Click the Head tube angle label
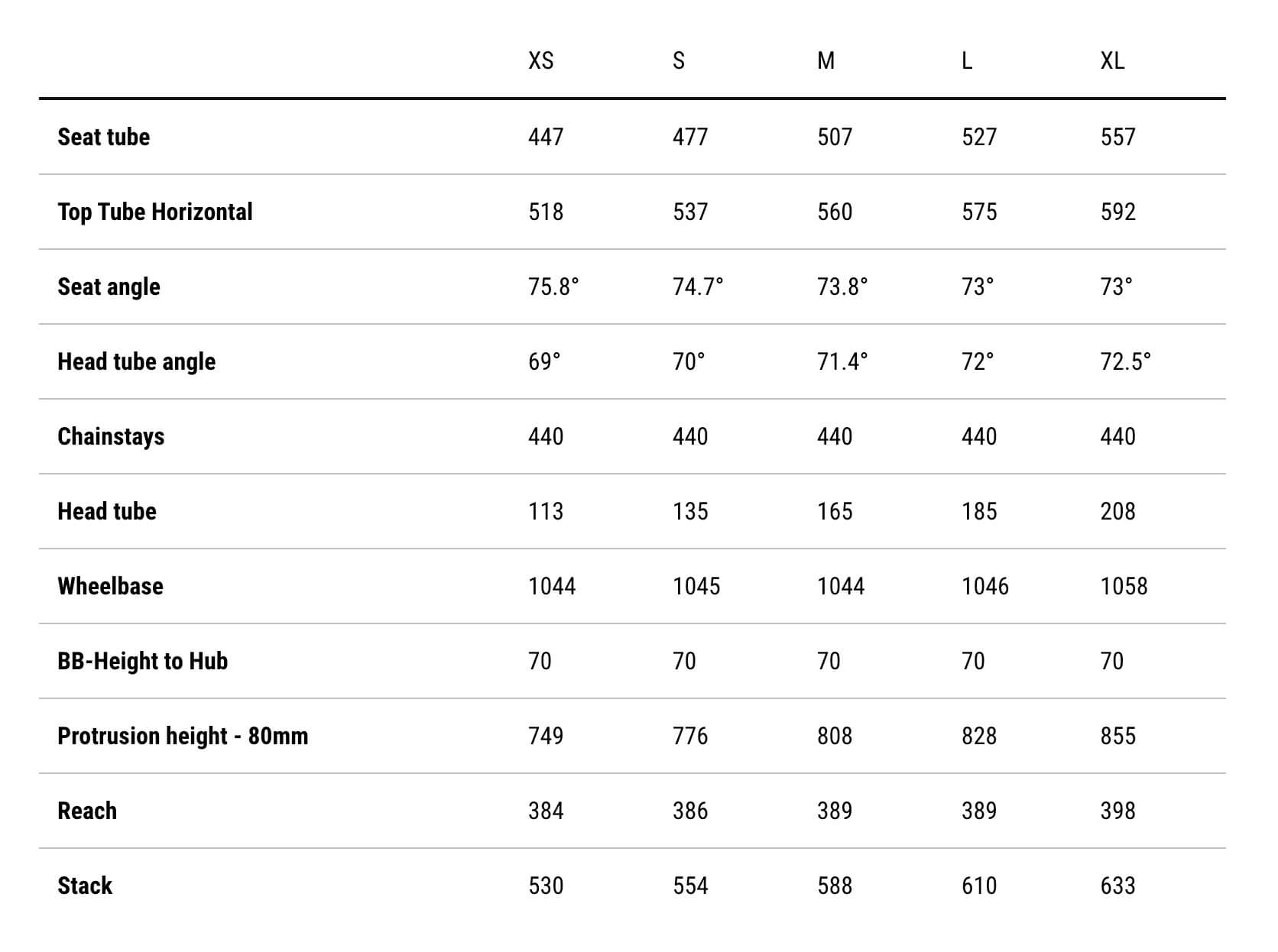1278x952 pixels. click(137, 362)
